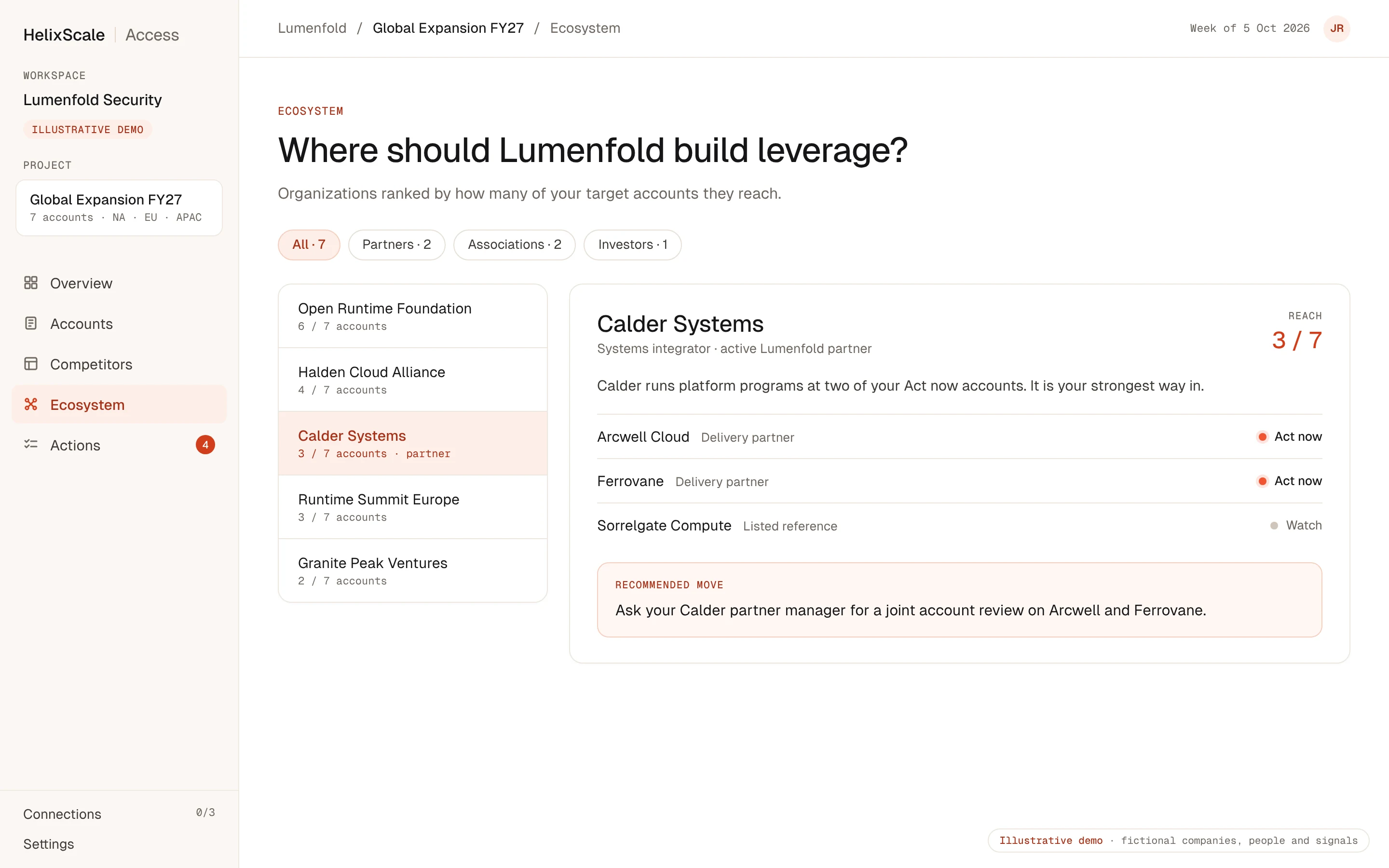1389x868 pixels.
Task: Open the Actions section
Action: point(119,445)
